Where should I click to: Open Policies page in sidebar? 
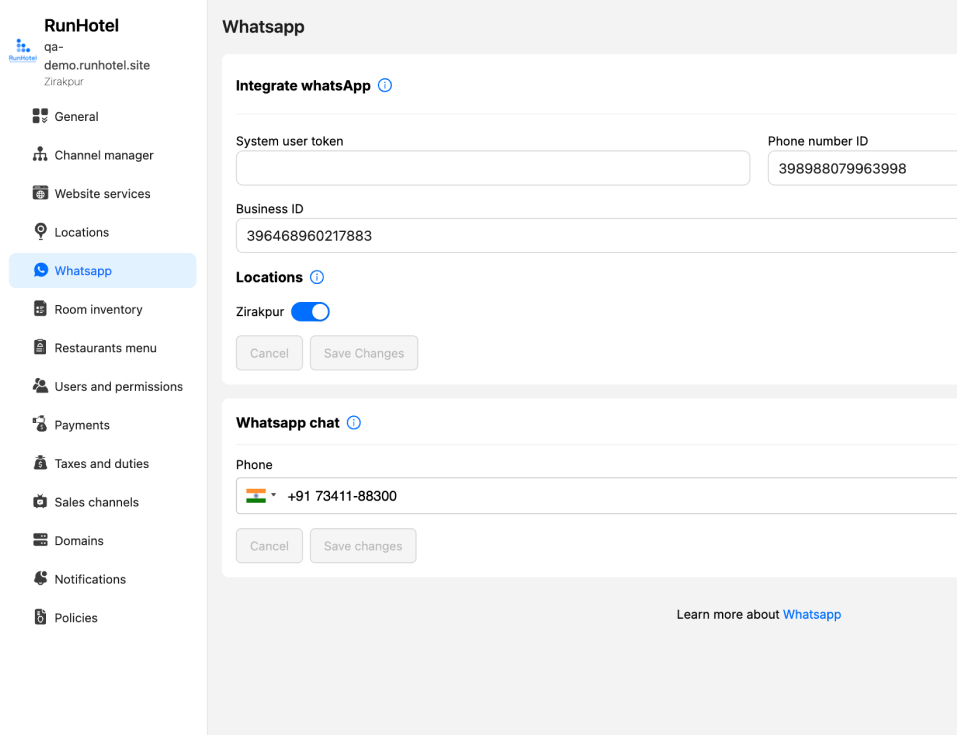[x=103, y=617]
